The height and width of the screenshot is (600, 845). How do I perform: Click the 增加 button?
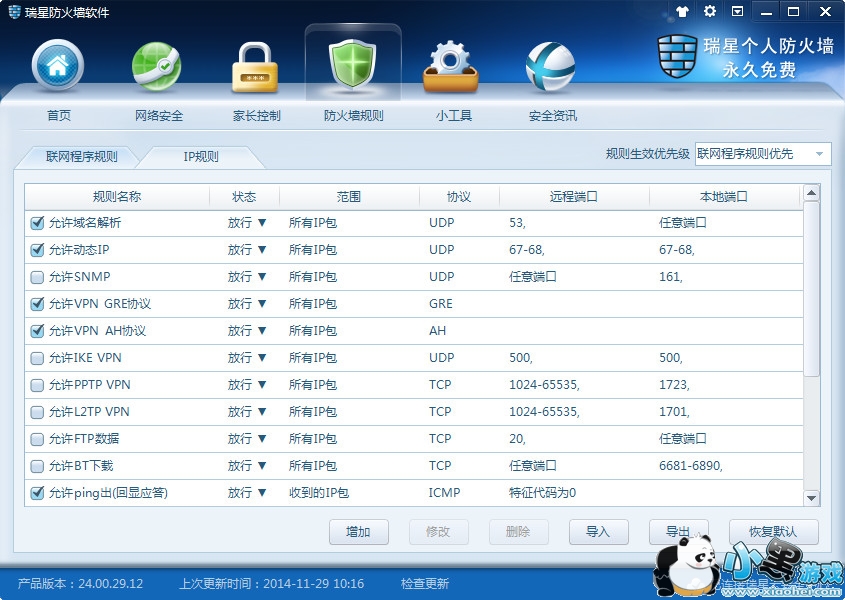(358, 532)
